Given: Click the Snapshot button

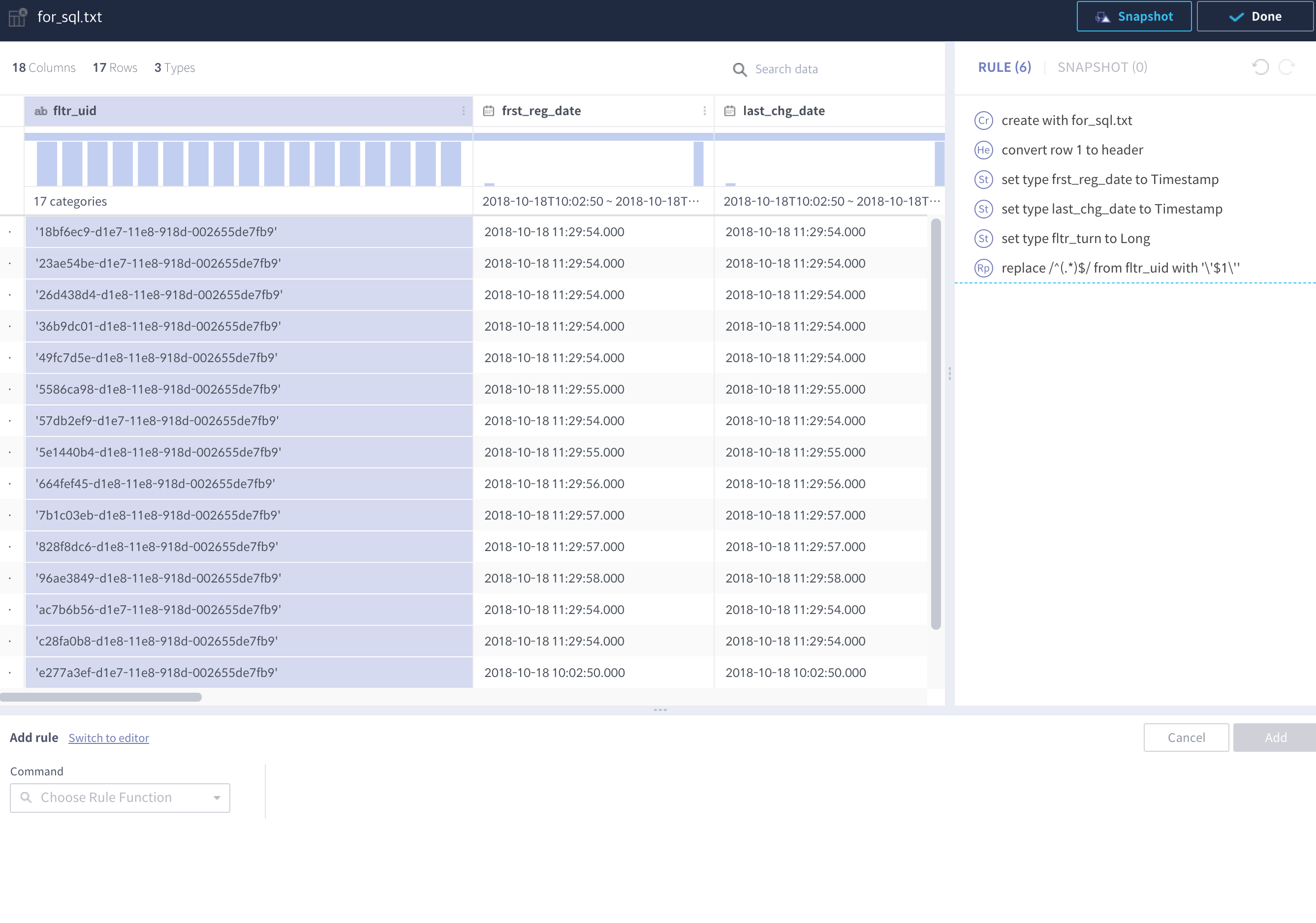Looking at the screenshot, I should point(1134,17).
